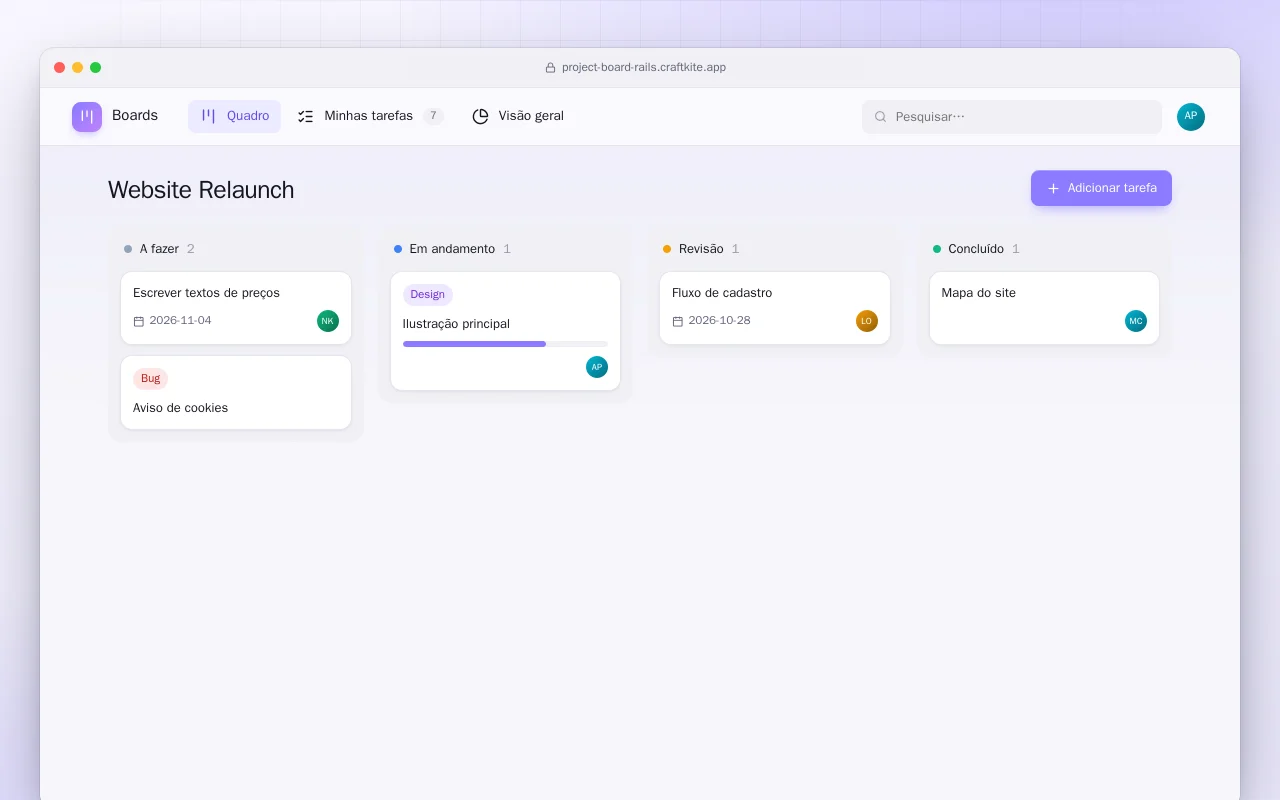Click the Minhas tarefas count badge 7
This screenshot has height=800, width=1280.
(x=433, y=116)
